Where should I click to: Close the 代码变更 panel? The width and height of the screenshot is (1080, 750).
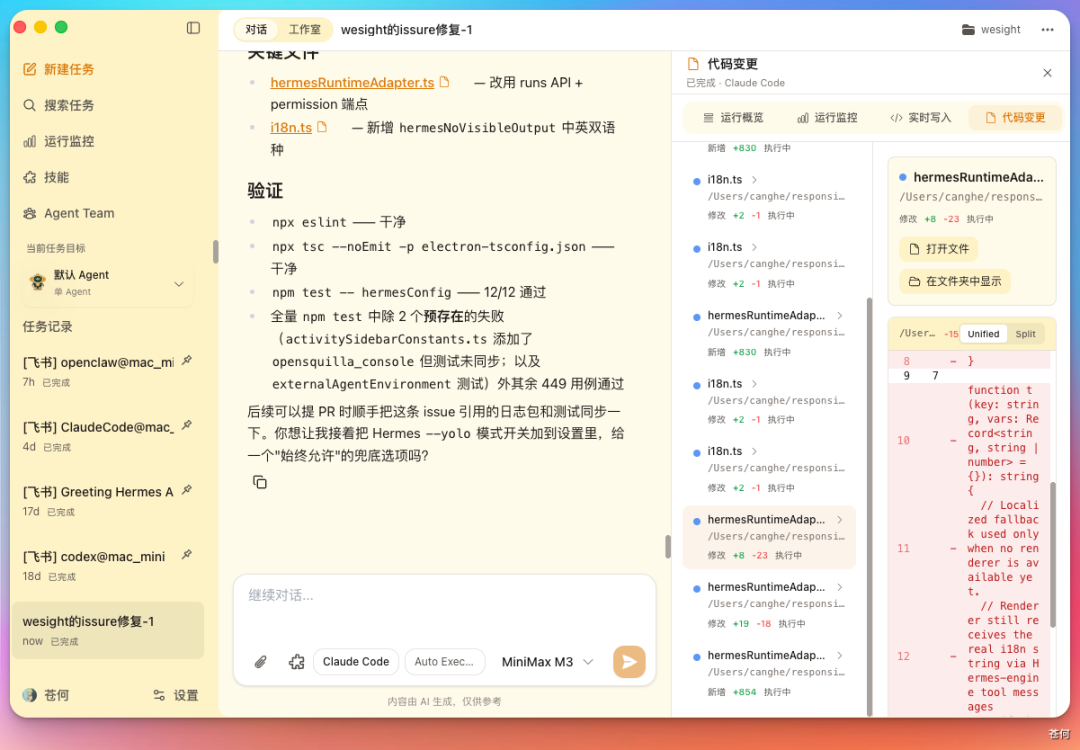click(x=1047, y=73)
